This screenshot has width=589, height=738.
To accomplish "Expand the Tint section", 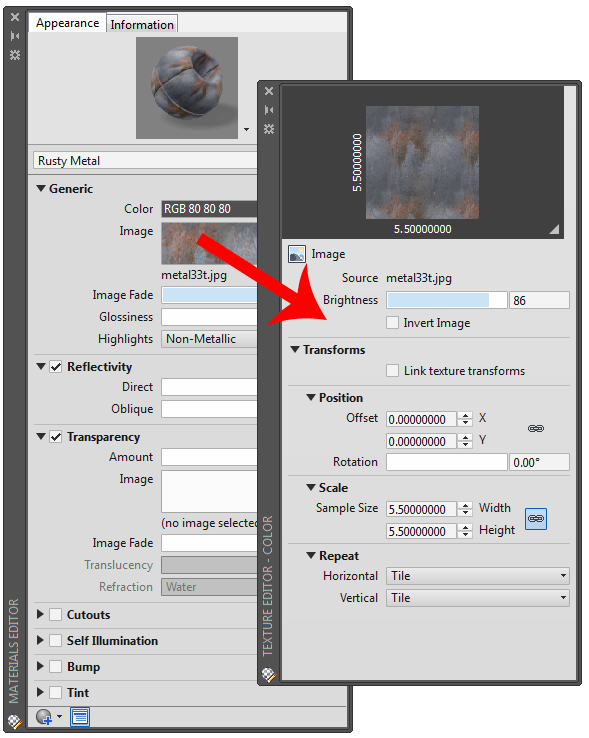I will point(40,692).
